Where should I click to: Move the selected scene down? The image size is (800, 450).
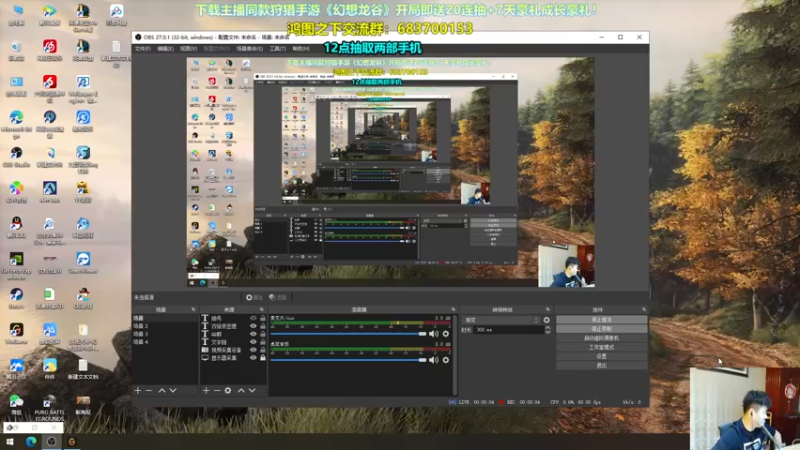[x=173, y=390]
